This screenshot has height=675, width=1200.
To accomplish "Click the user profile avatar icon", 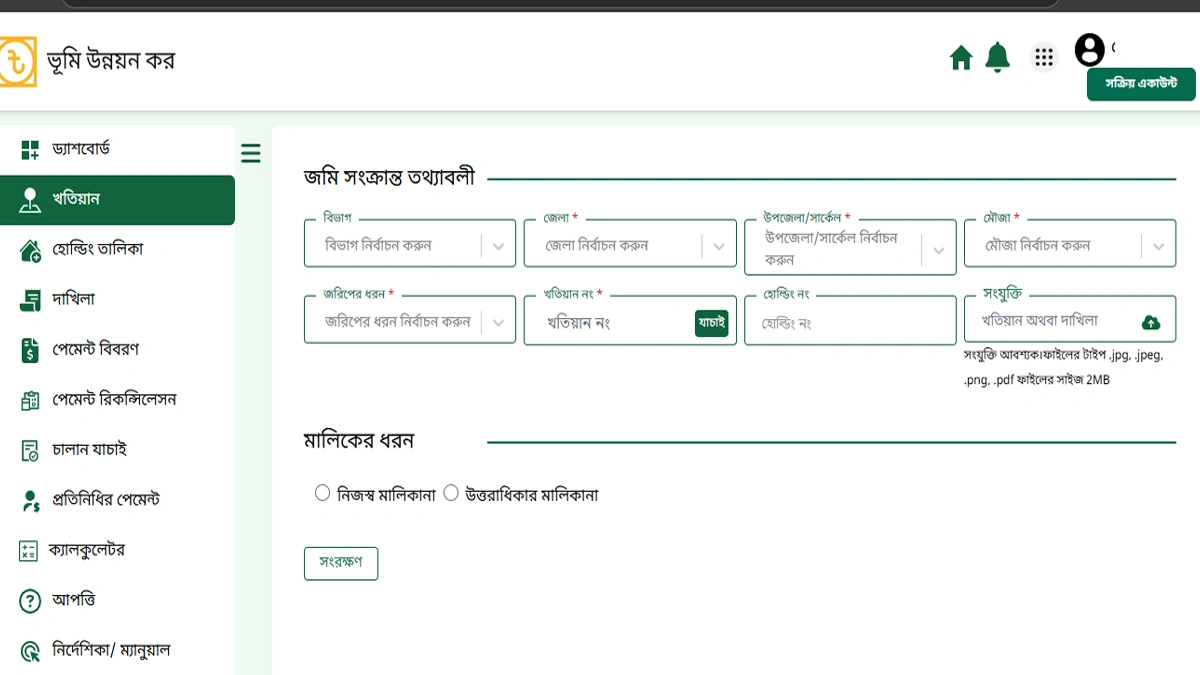I will click(x=1090, y=50).
